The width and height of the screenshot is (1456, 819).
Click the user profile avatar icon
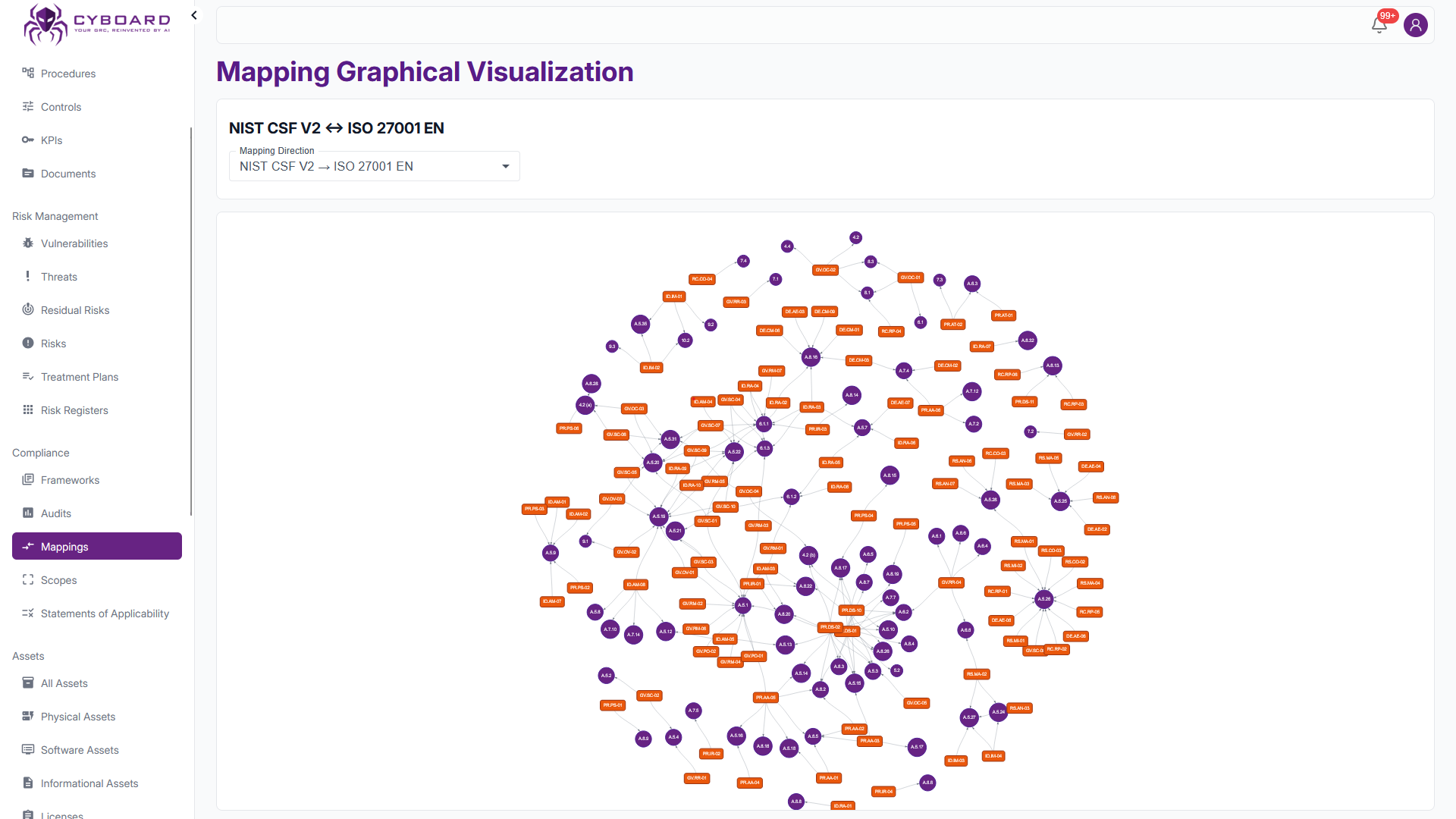click(x=1415, y=25)
